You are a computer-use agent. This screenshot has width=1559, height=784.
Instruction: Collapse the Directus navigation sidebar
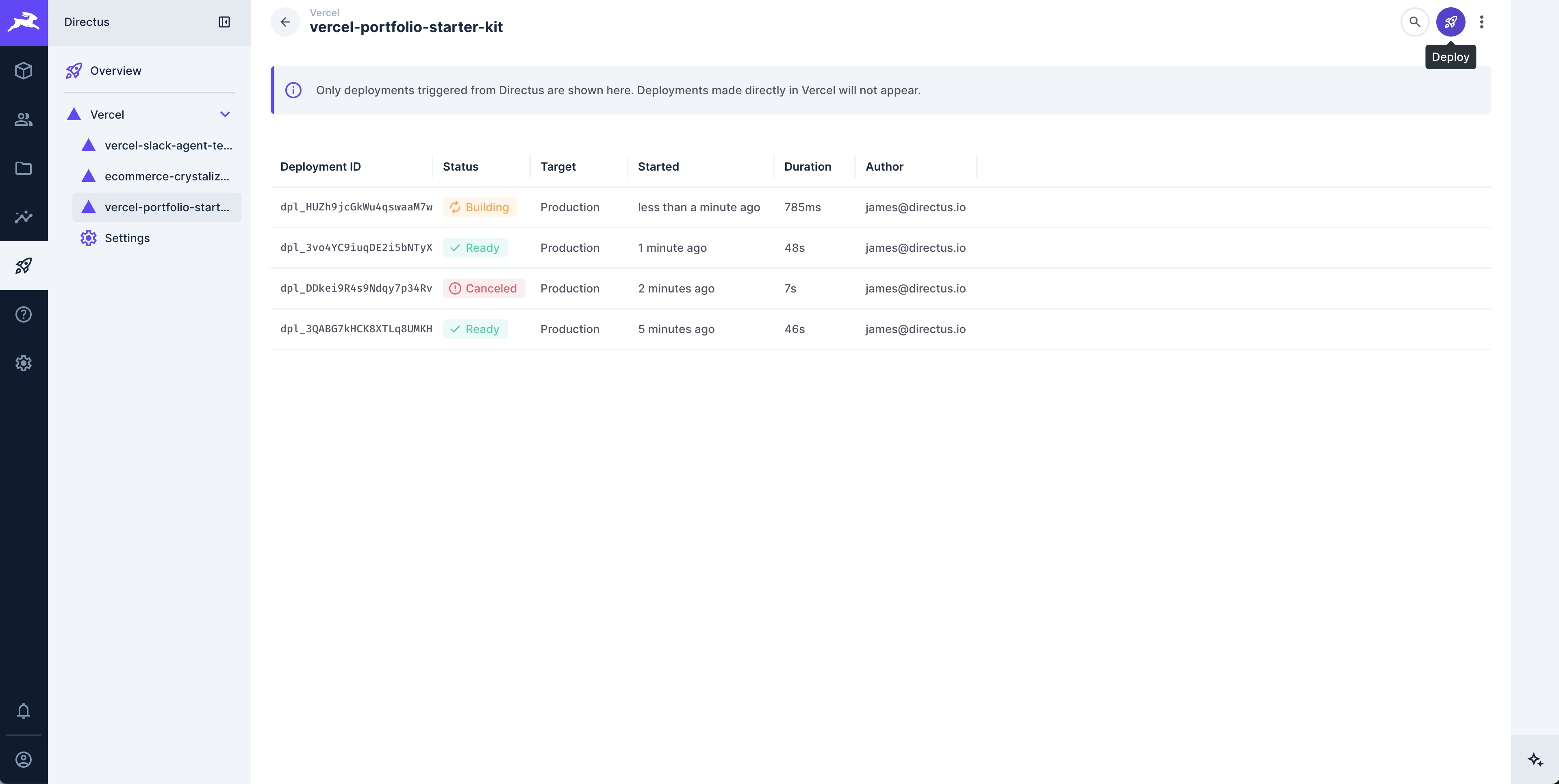click(224, 22)
